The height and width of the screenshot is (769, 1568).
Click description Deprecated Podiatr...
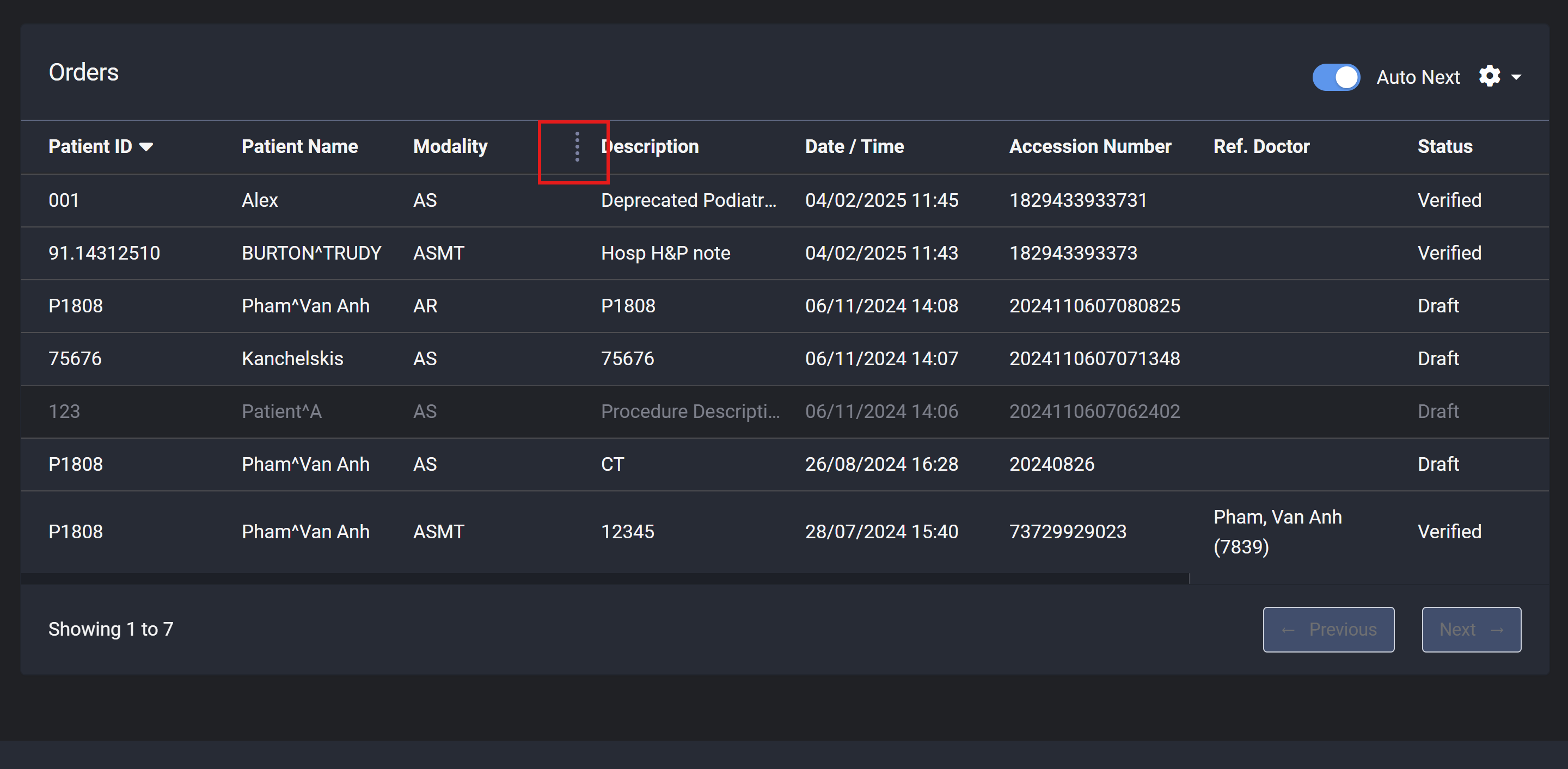[x=688, y=200]
